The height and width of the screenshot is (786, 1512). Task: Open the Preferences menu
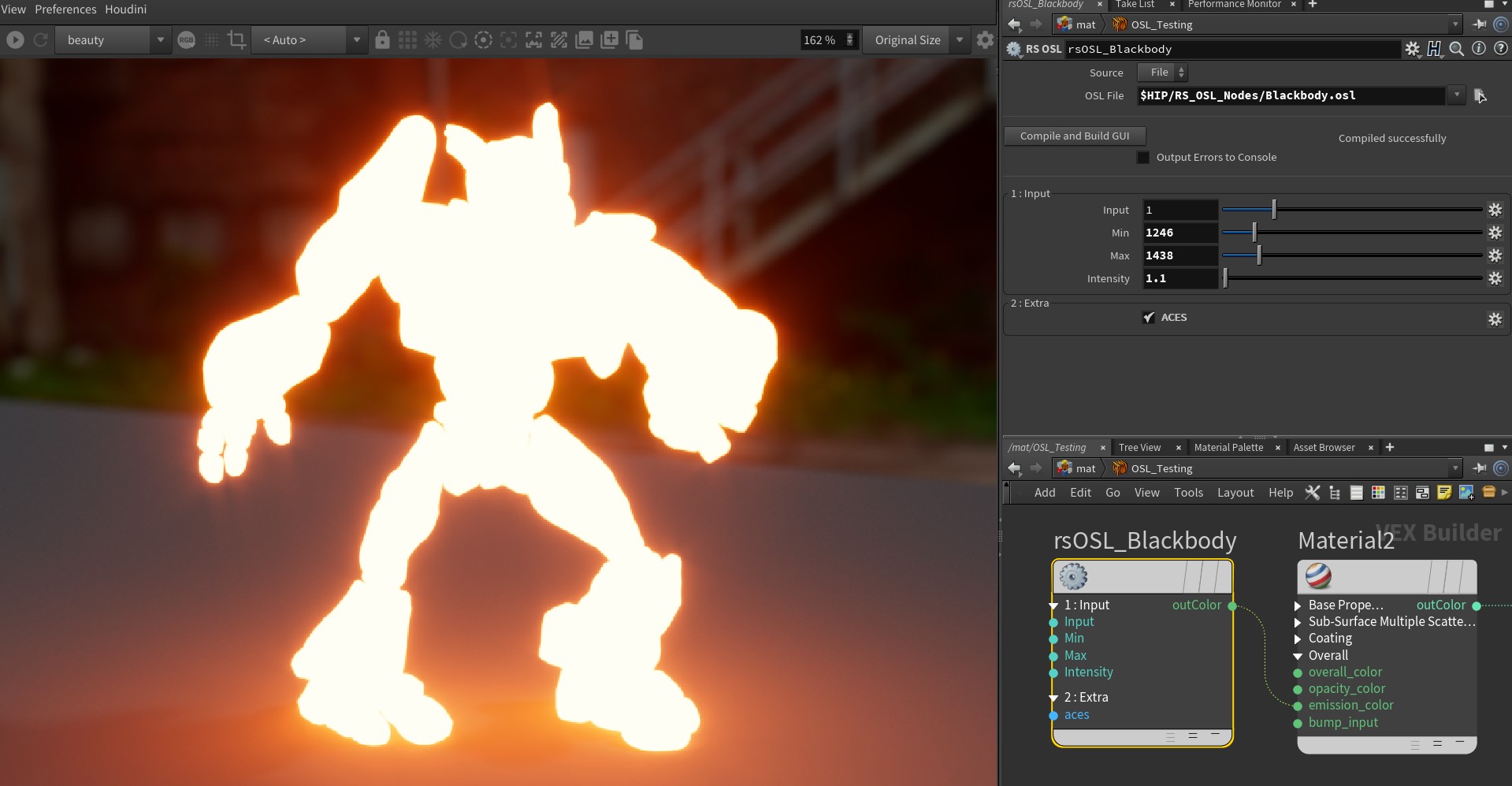click(65, 9)
